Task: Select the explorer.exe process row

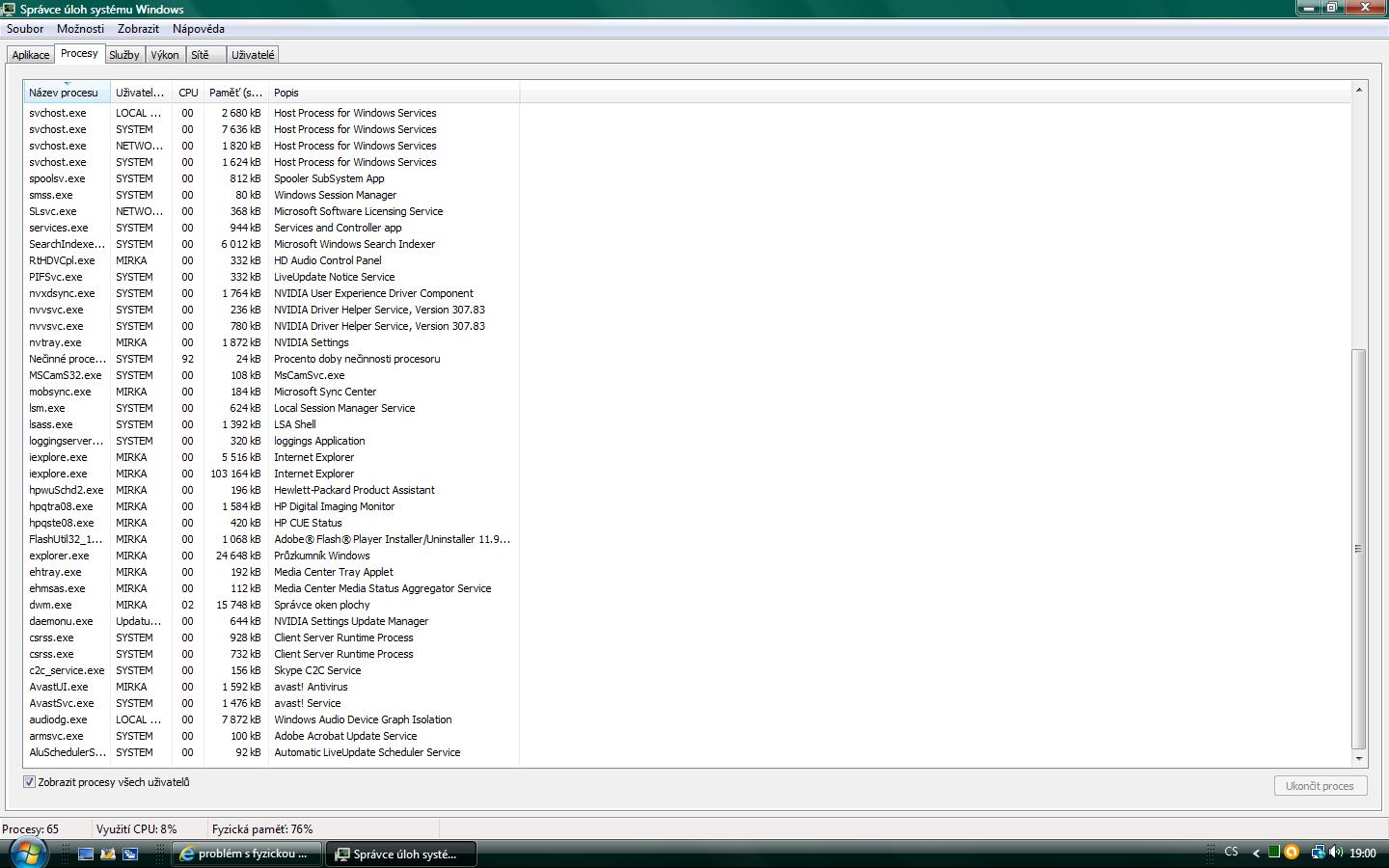Action: 270,556
